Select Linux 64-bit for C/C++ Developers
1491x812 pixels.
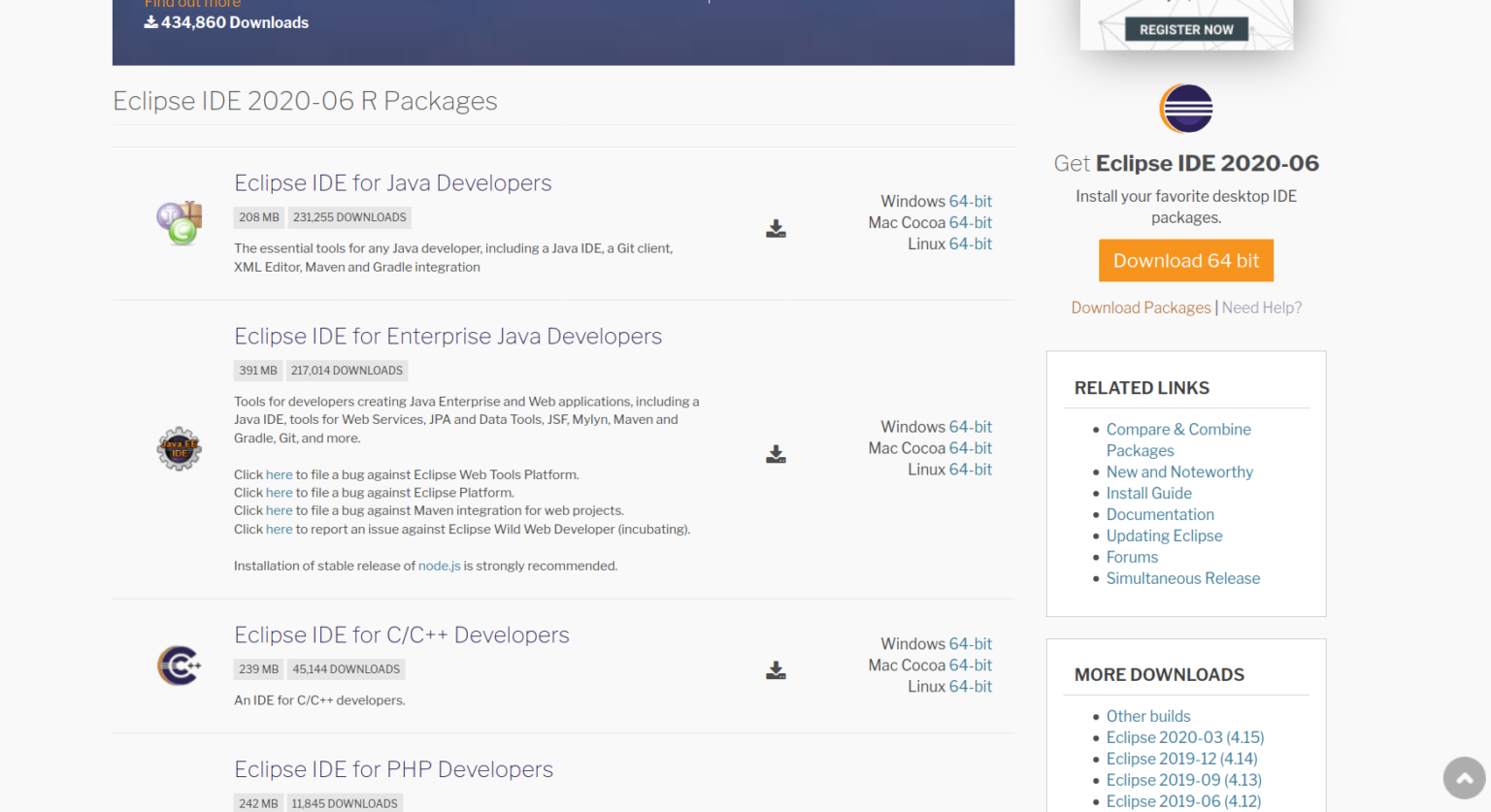(970, 687)
